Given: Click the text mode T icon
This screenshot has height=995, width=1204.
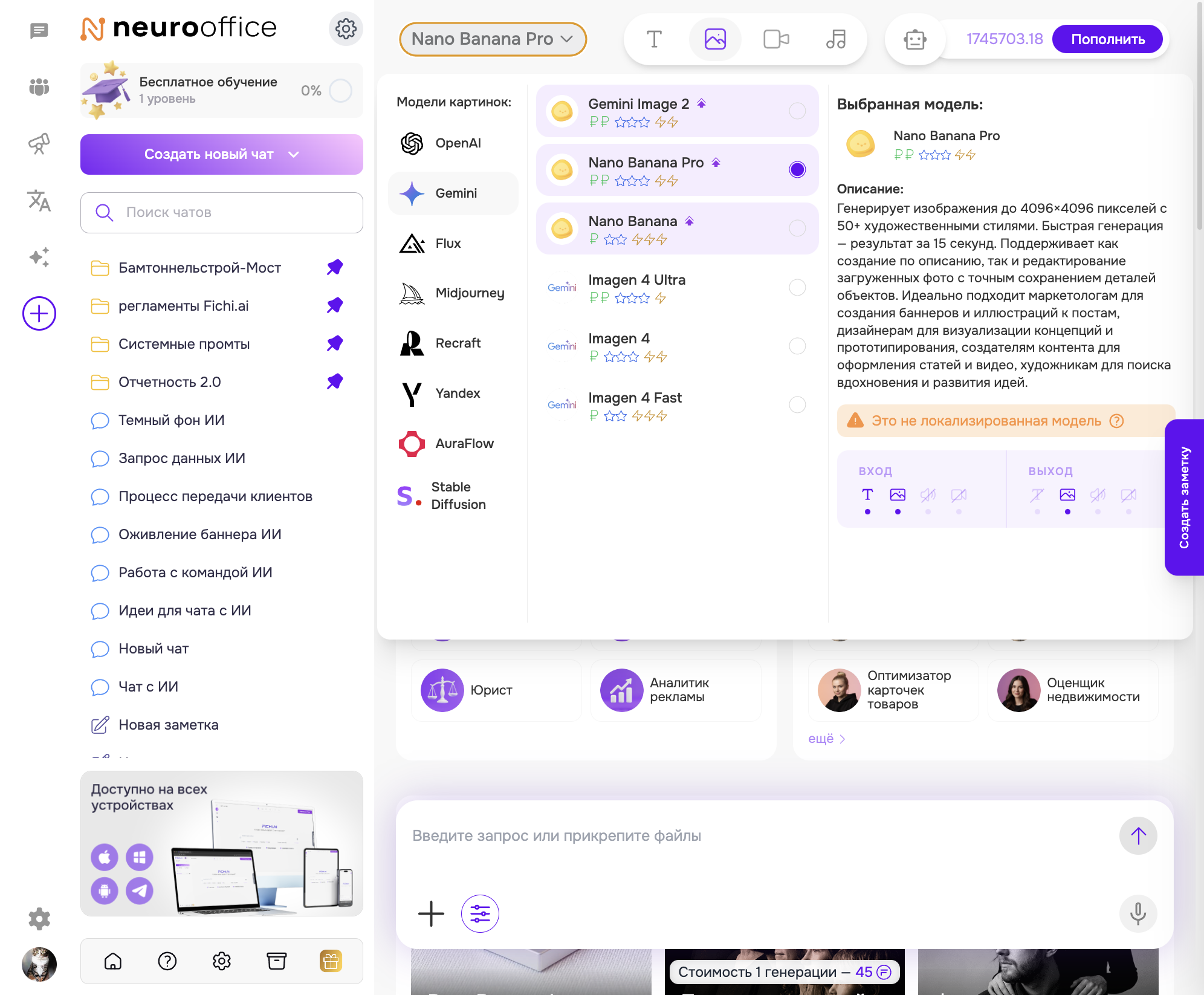Looking at the screenshot, I should click(654, 39).
